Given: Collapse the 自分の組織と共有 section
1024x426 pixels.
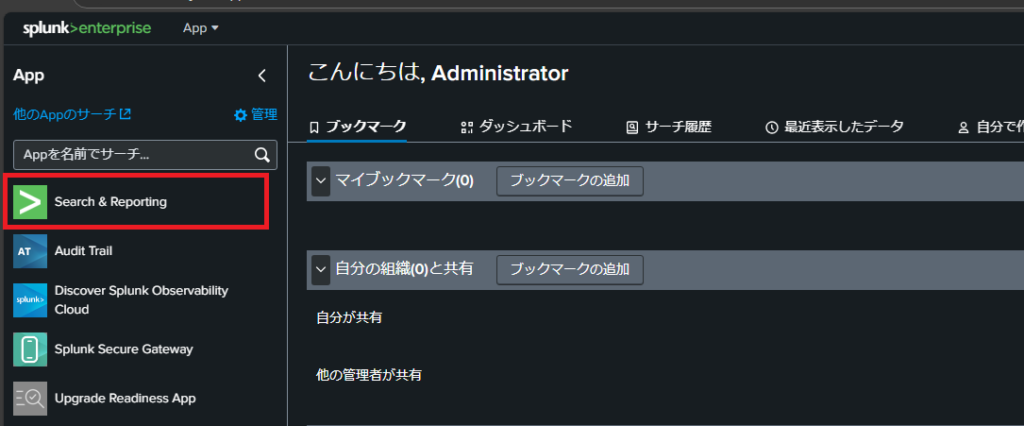Looking at the screenshot, I should tap(321, 269).
